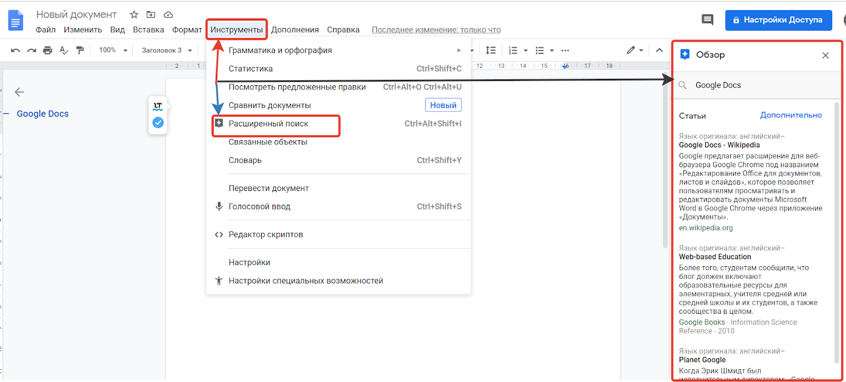Check the cloud save status icon
The width and height of the screenshot is (846, 382).
[168, 15]
